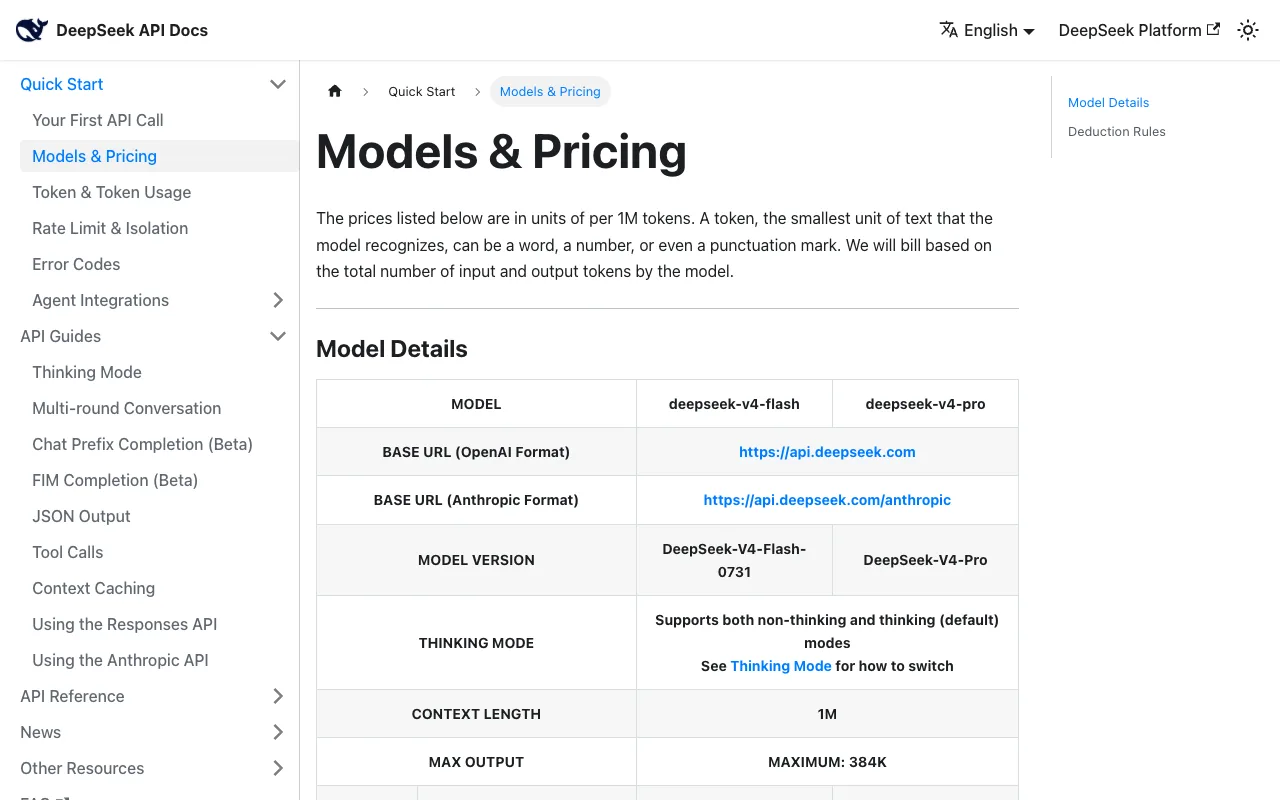1280x800 pixels.
Task: Click the THINKING MODE row label
Action: [x=476, y=643]
